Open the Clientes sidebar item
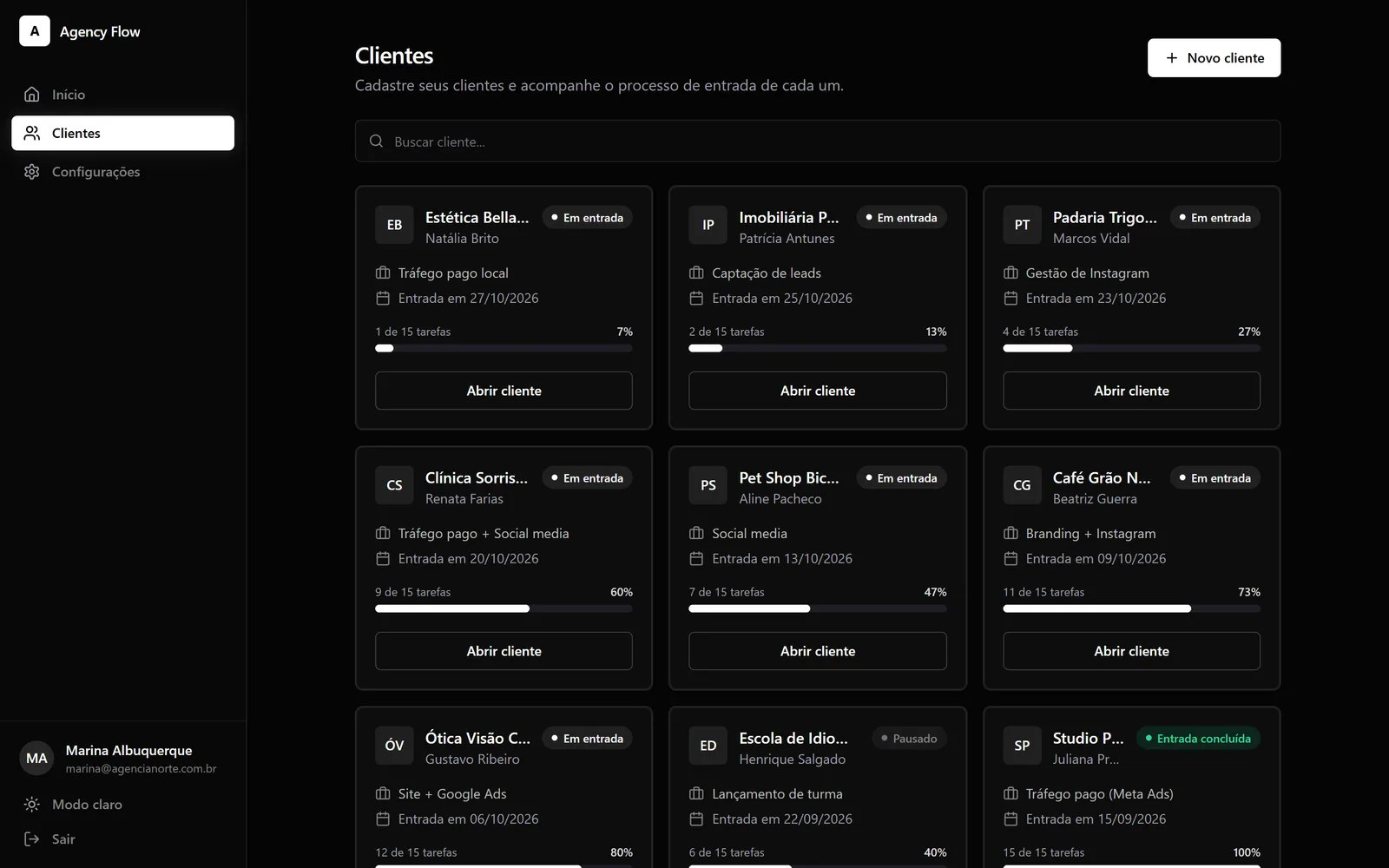 tap(122, 133)
